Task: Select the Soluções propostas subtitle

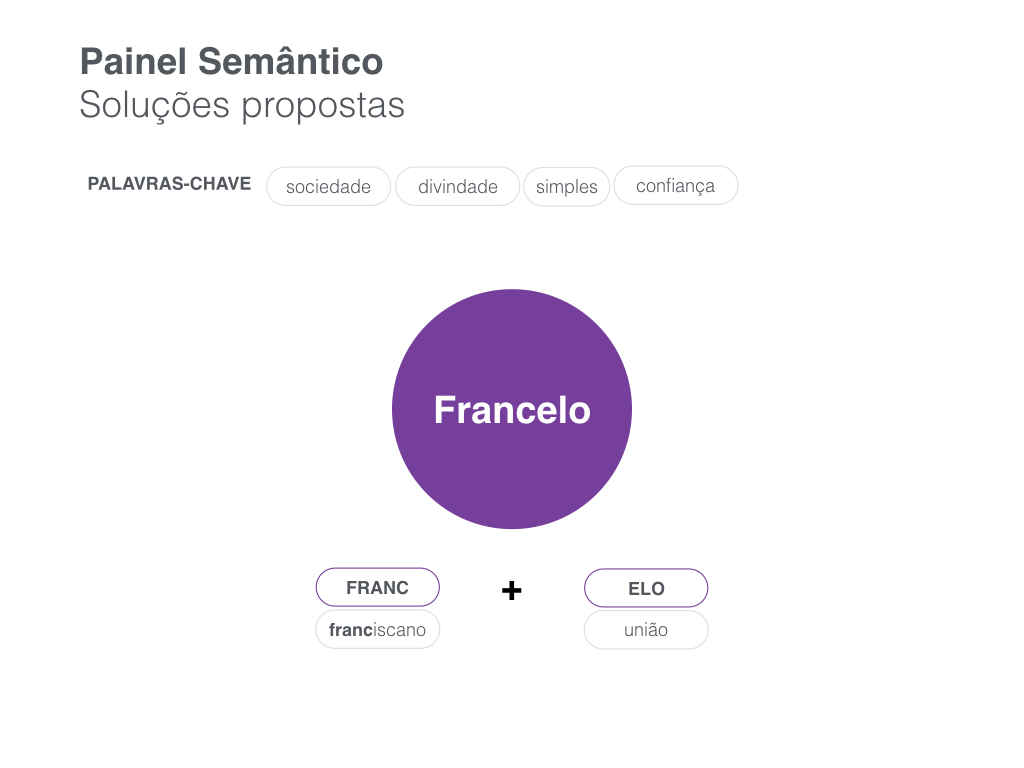Action: click(x=242, y=105)
